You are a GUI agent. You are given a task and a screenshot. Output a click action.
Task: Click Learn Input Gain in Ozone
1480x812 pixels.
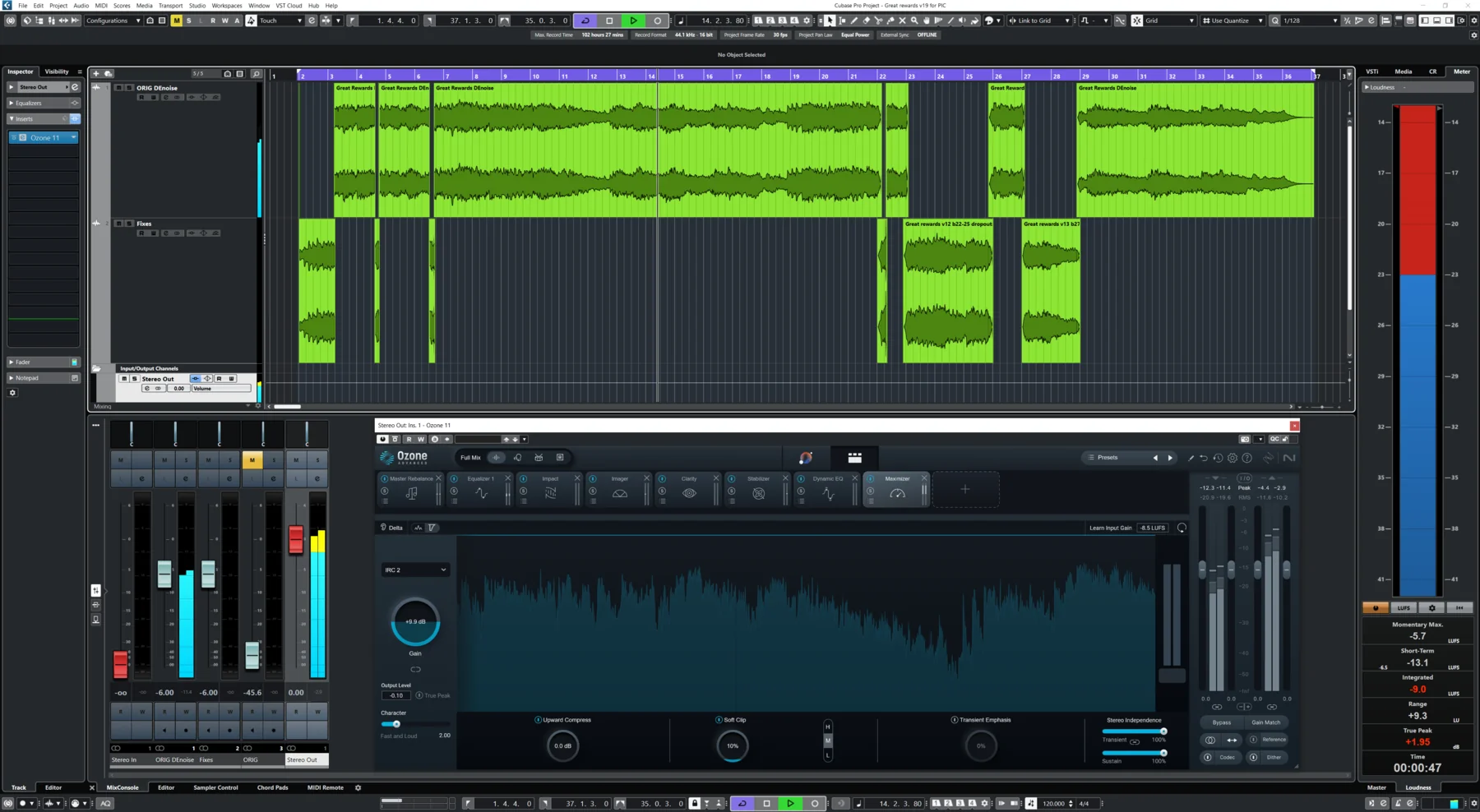[1110, 528]
